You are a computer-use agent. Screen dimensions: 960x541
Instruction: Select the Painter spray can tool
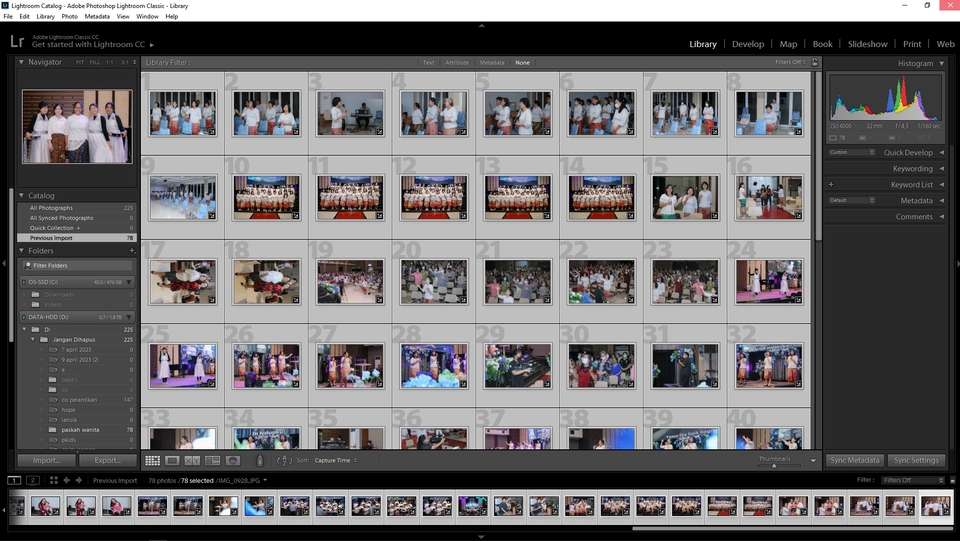pyautogui.click(x=260, y=460)
